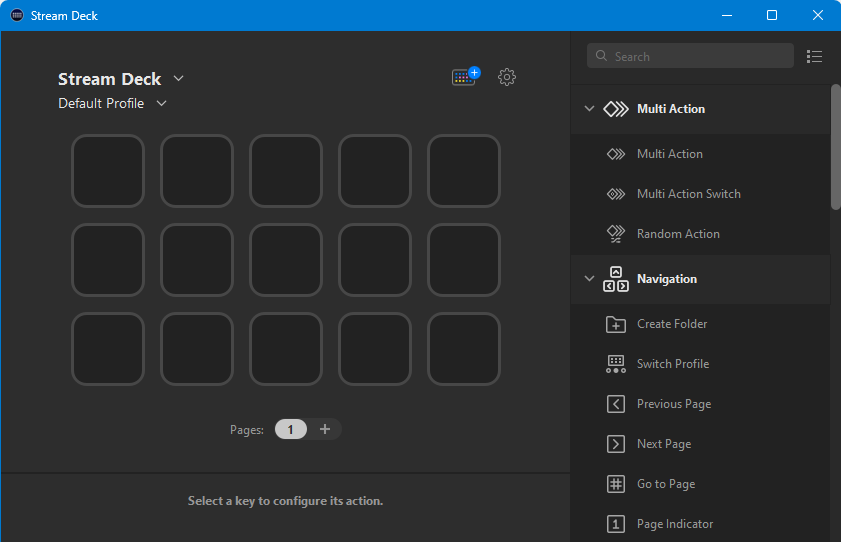
Task: Maximize the Stream Deck window
Action: tap(772, 15)
